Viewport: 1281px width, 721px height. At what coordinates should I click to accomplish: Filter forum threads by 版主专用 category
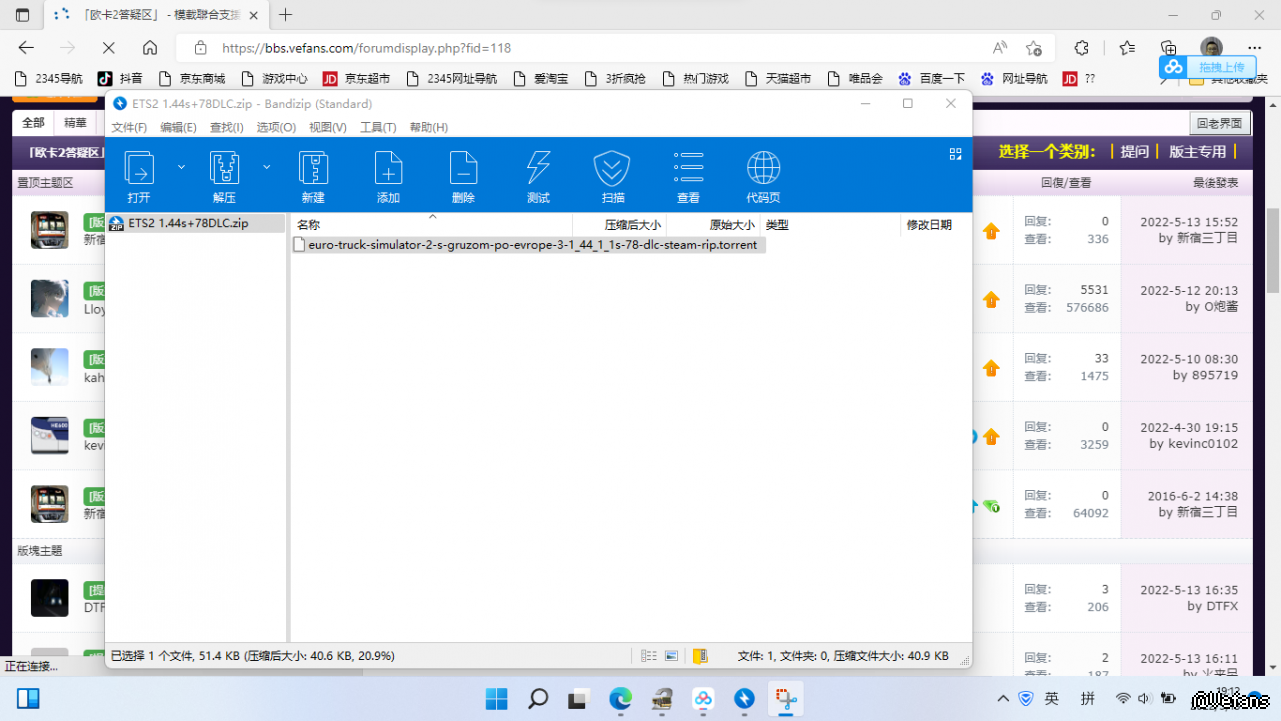pyautogui.click(x=1197, y=152)
